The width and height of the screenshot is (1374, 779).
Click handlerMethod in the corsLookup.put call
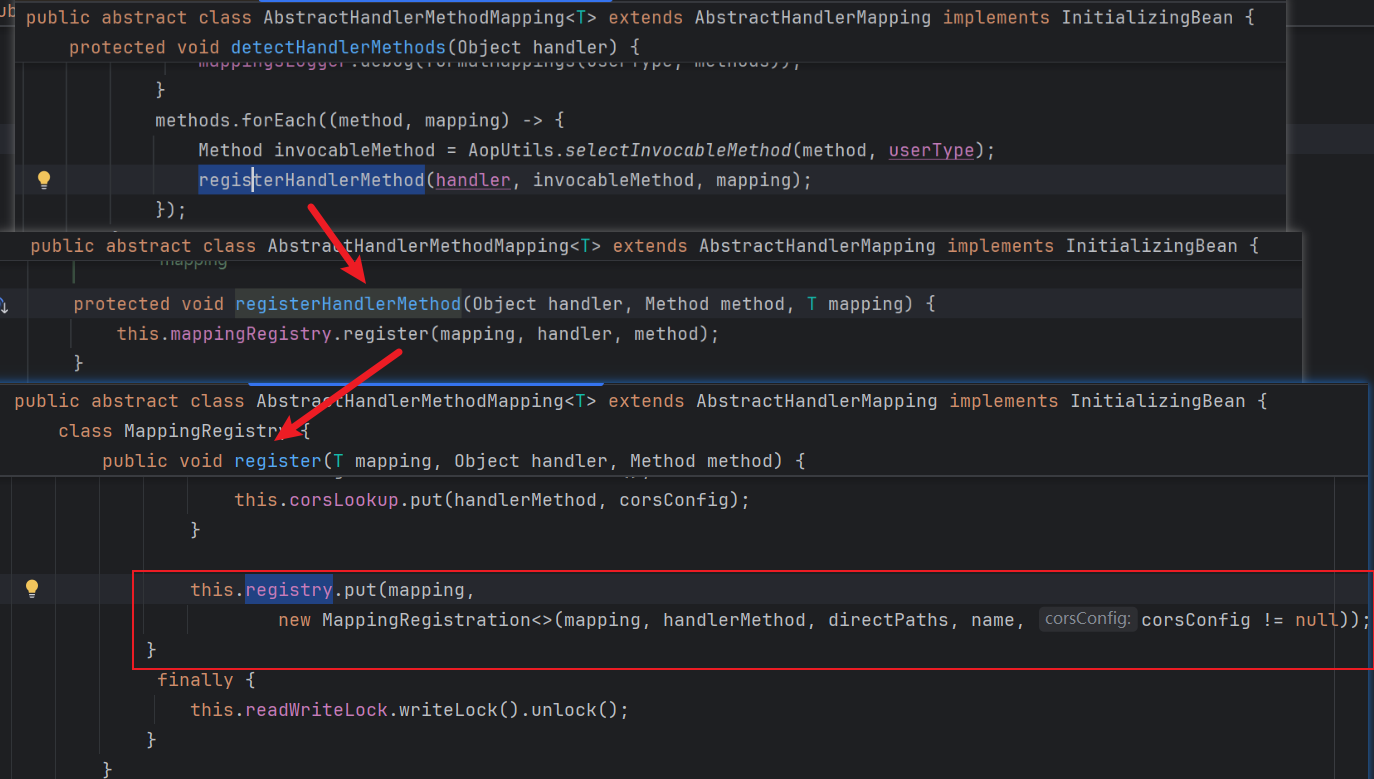point(525,499)
